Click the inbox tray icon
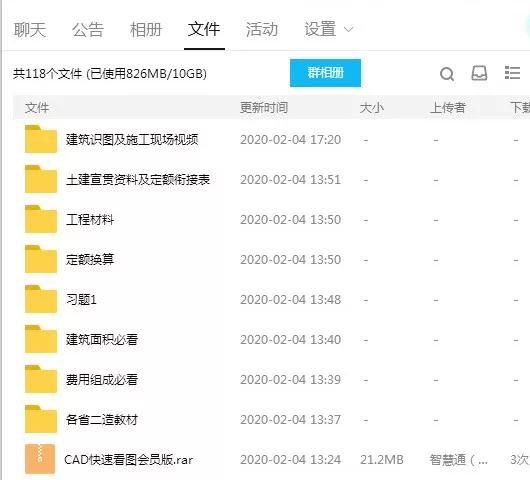The width and height of the screenshot is (530, 480). (x=479, y=73)
